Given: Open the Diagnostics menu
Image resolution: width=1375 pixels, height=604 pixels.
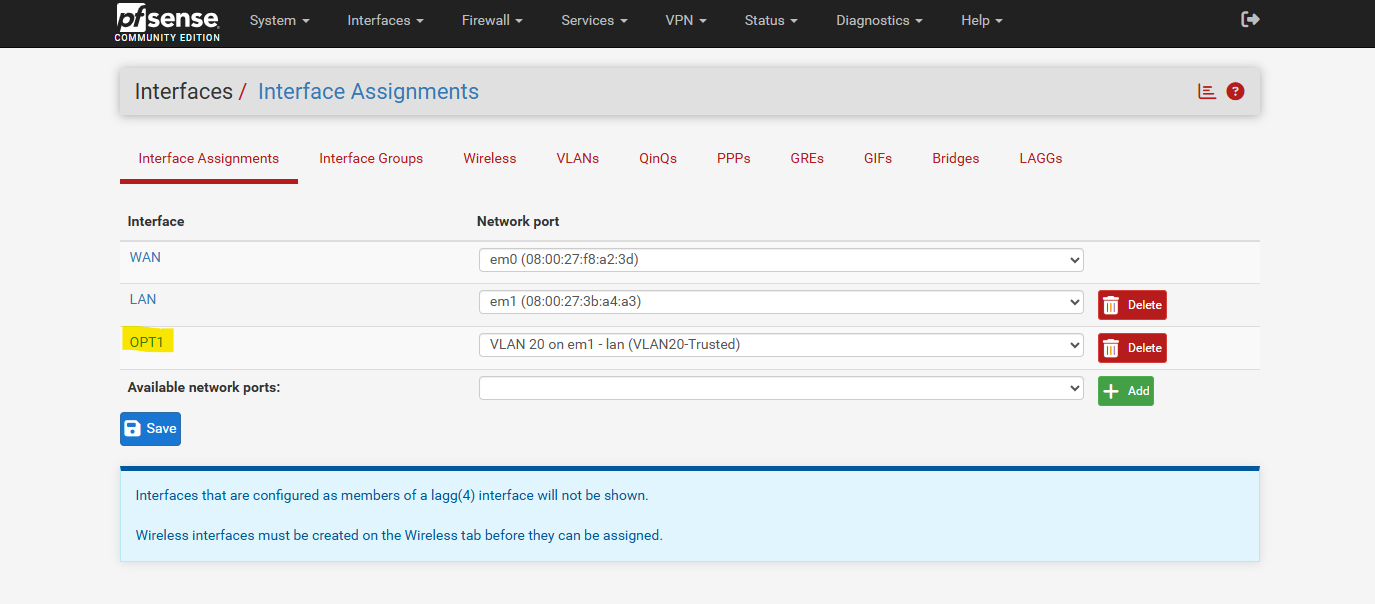Looking at the screenshot, I should (x=879, y=20).
